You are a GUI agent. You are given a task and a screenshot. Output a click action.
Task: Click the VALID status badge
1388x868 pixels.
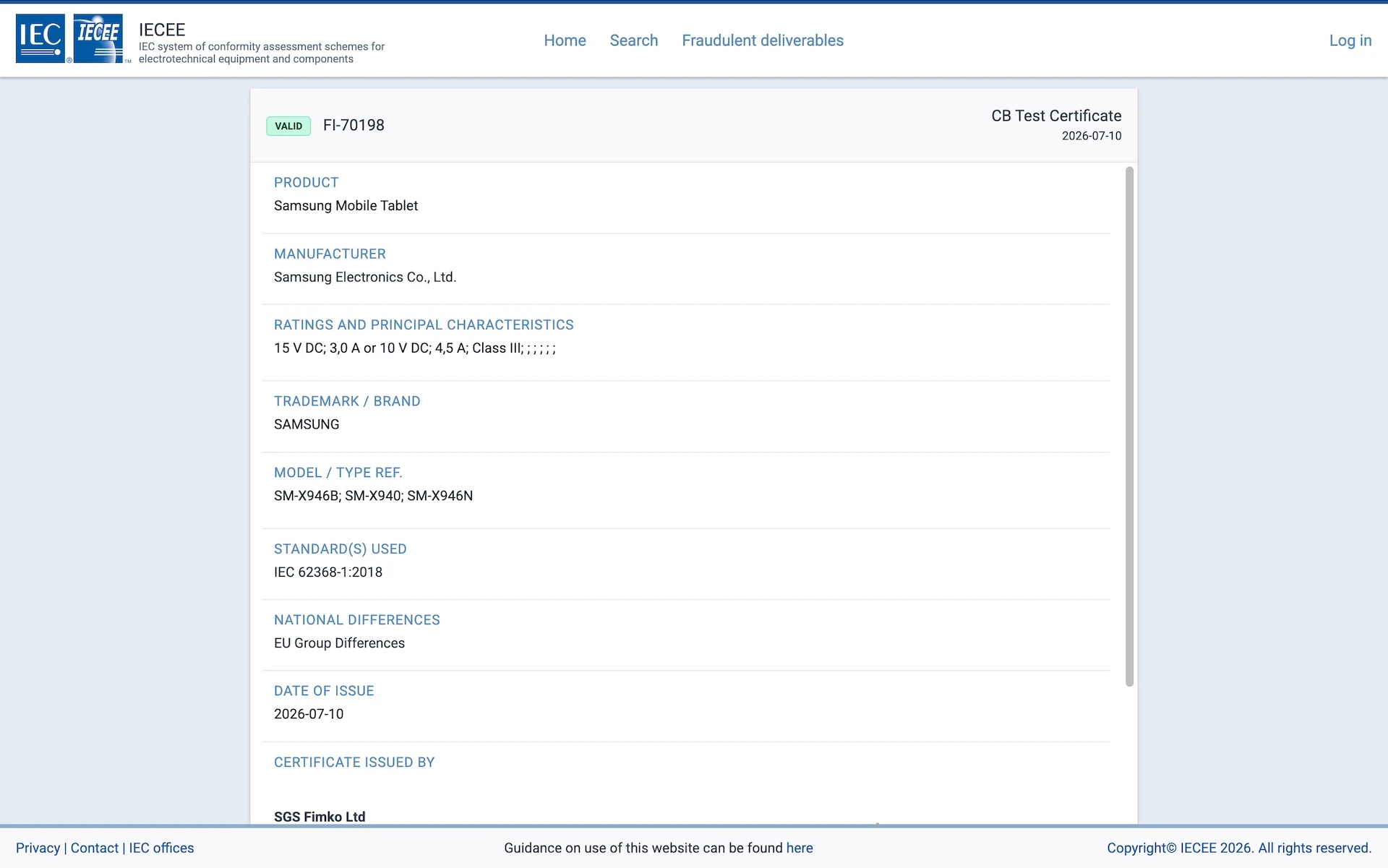tap(288, 126)
